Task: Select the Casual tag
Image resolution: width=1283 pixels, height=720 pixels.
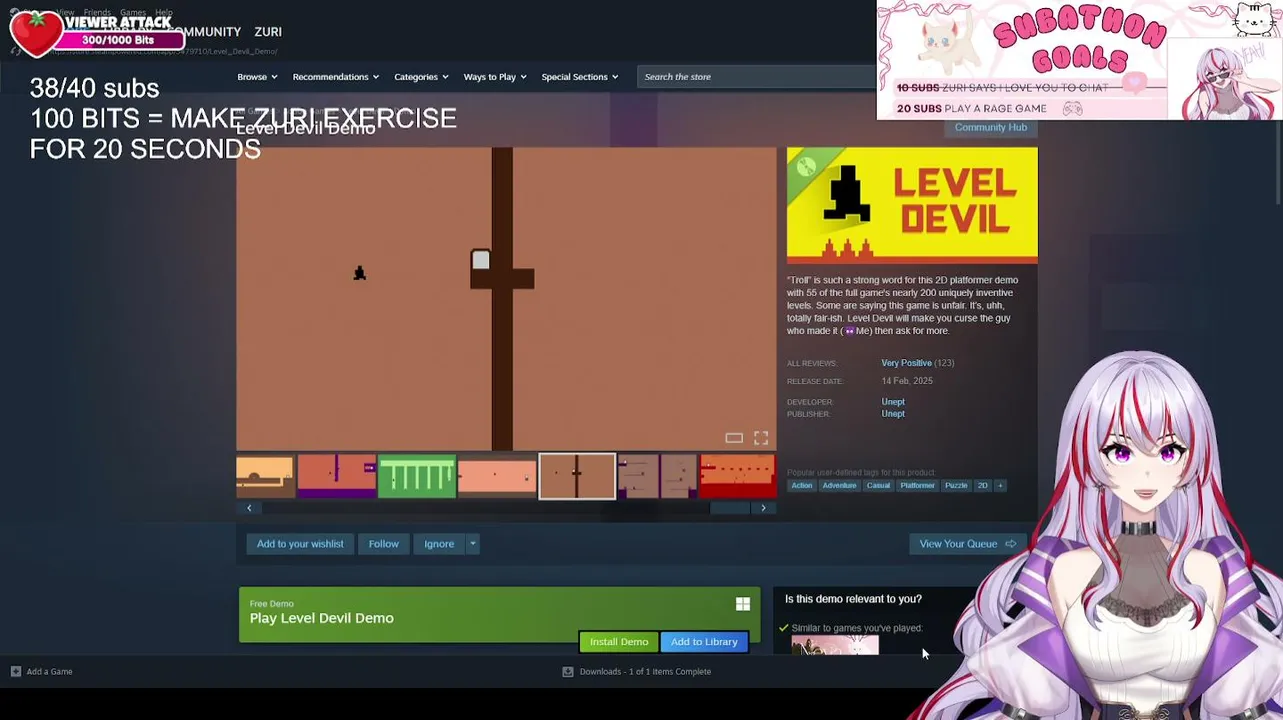Action: click(878, 486)
